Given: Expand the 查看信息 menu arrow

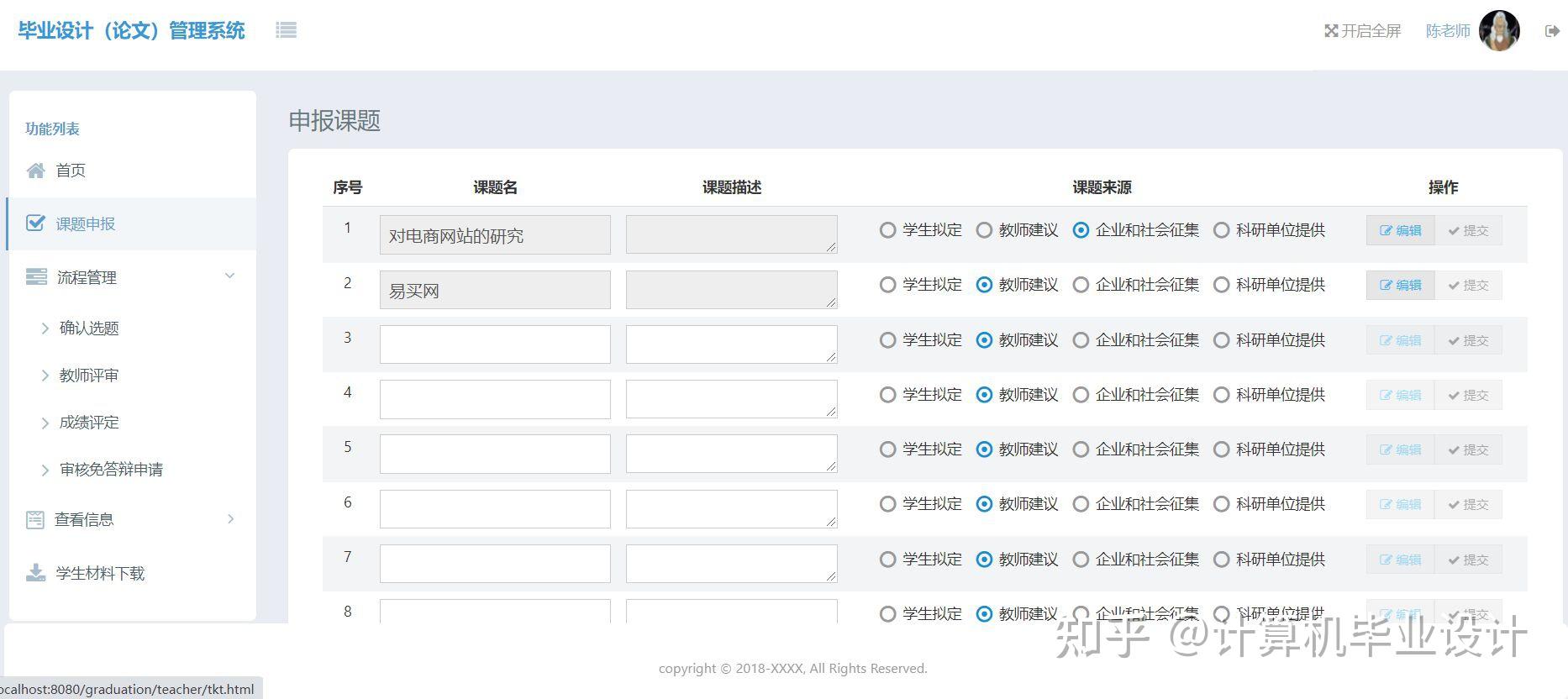Looking at the screenshot, I should click(x=231, y=519).
